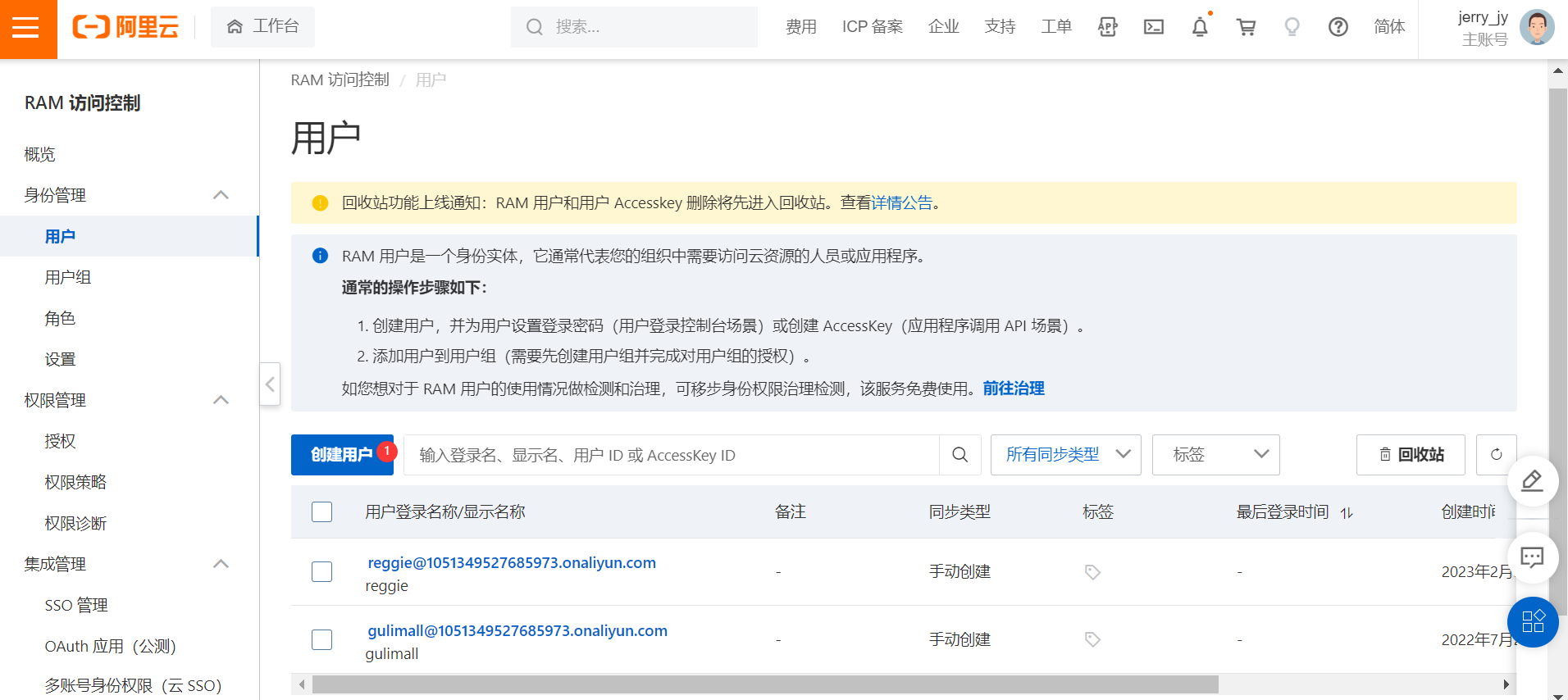This screenshot has height=700, width=1568.
Task: Click the blue info icon in notice
Action: (x=321, y=256)
